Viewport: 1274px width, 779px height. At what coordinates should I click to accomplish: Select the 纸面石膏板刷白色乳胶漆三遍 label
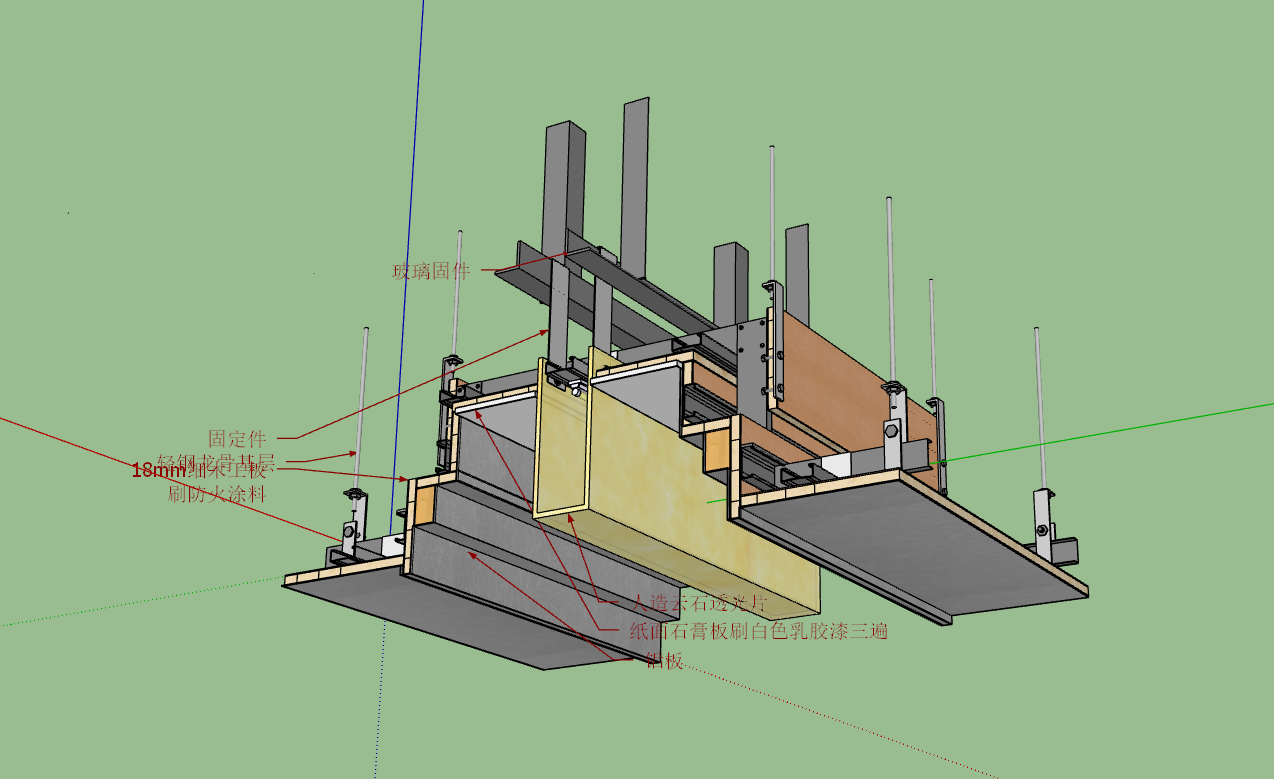(759, 631)
